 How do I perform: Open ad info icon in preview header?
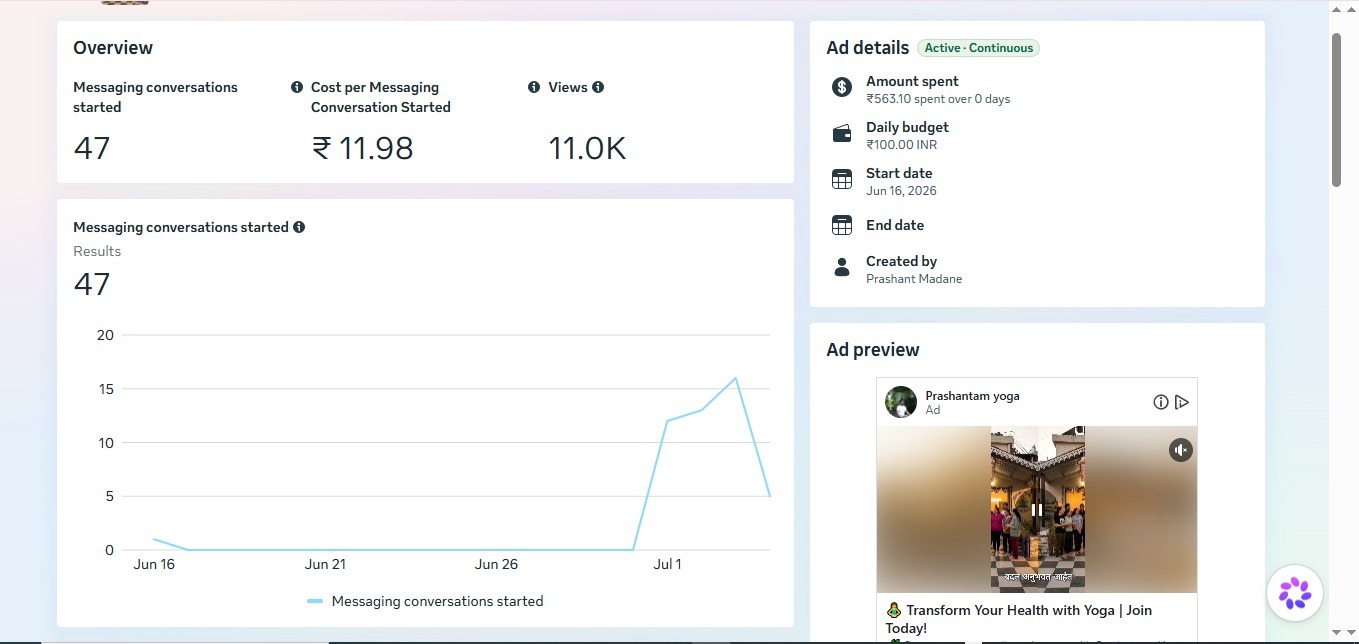coord(1161,402)
